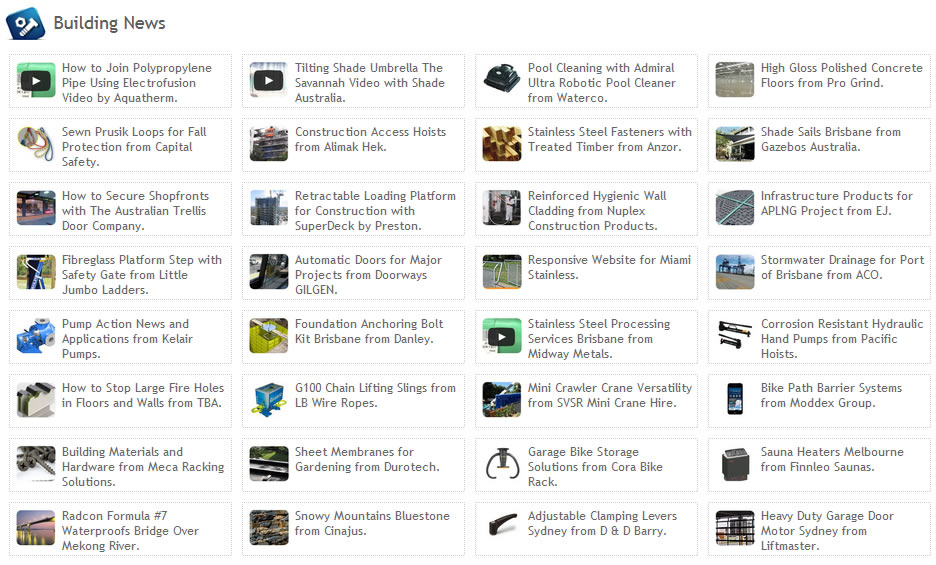Open the G100 Chain Lifting Slings thumbnail
The image size is (936, 565).
(269, 400)
